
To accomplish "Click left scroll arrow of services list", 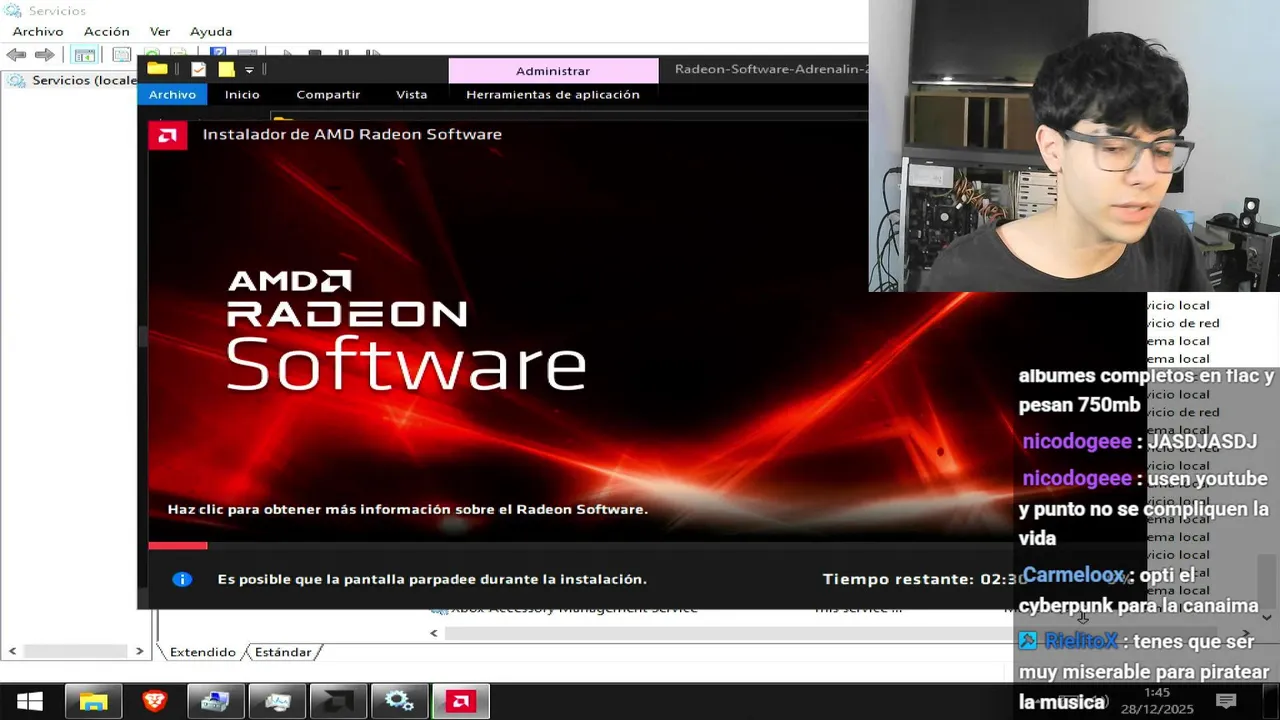I will pos(434,633).
